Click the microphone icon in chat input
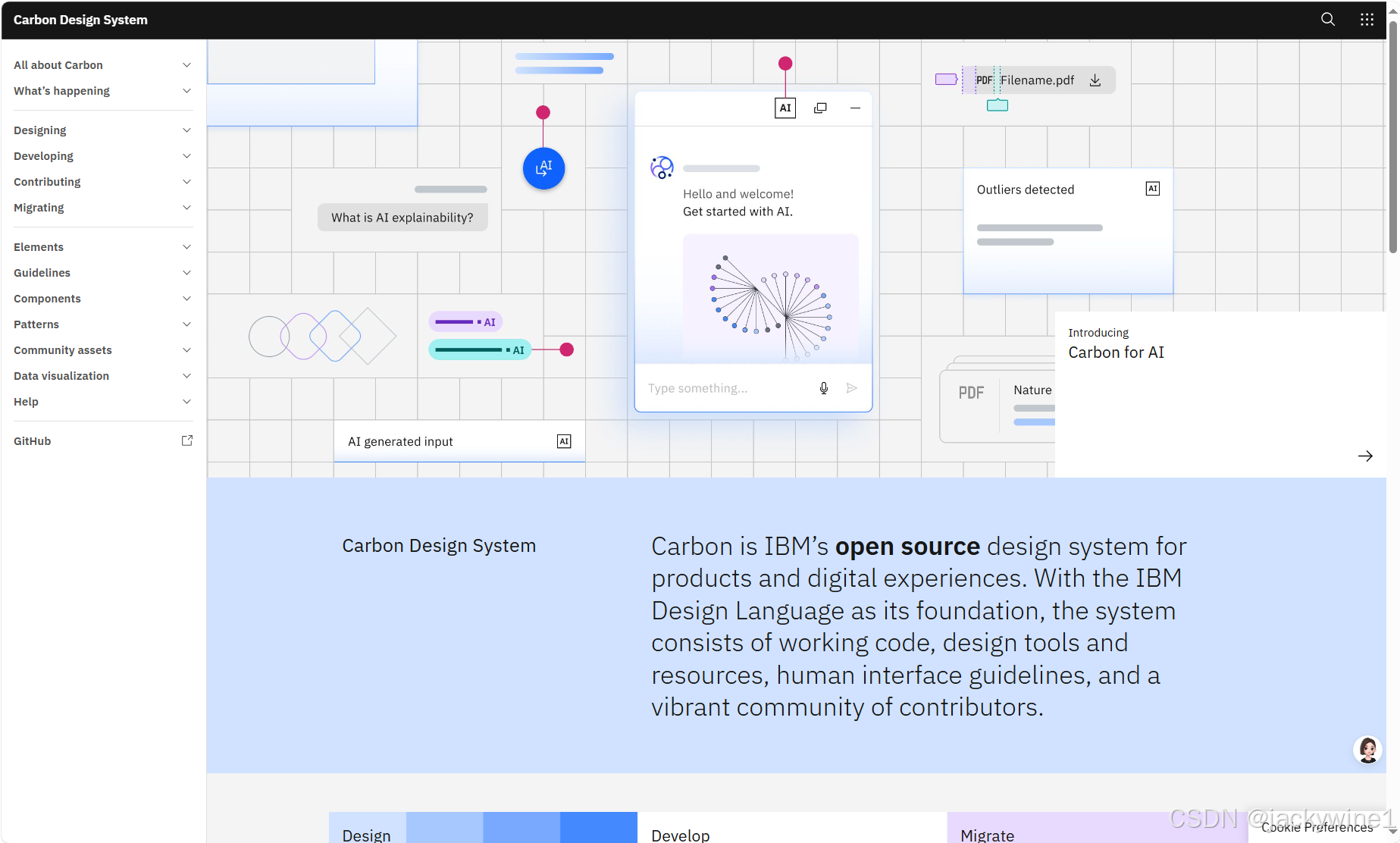Image resolution: width=1400 pixels, height=843 pixels. click(x=824, y=388)
